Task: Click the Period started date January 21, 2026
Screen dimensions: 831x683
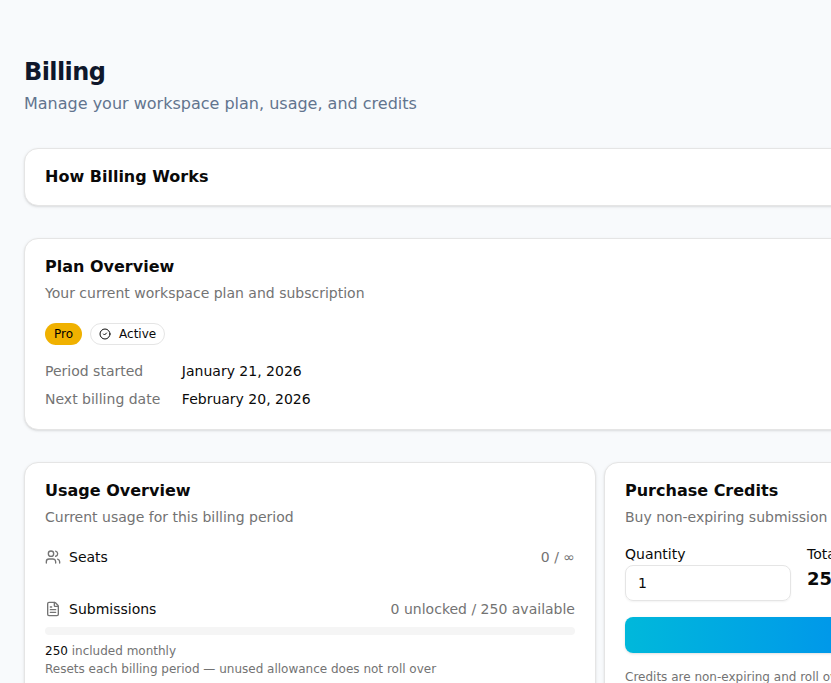Action: [x=241, y=370]
